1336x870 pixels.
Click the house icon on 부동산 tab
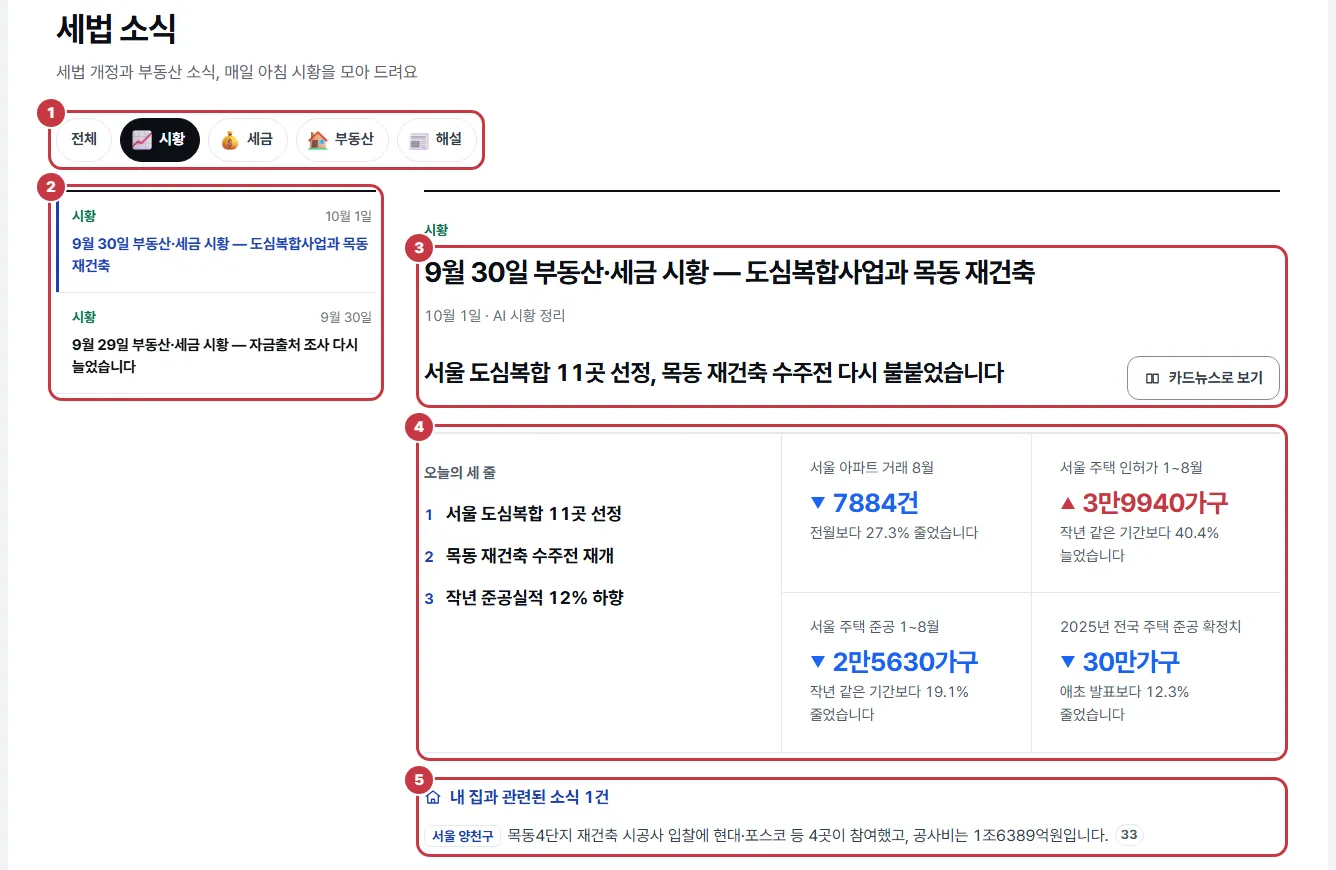pyautogui.click(x=318, y=140)
